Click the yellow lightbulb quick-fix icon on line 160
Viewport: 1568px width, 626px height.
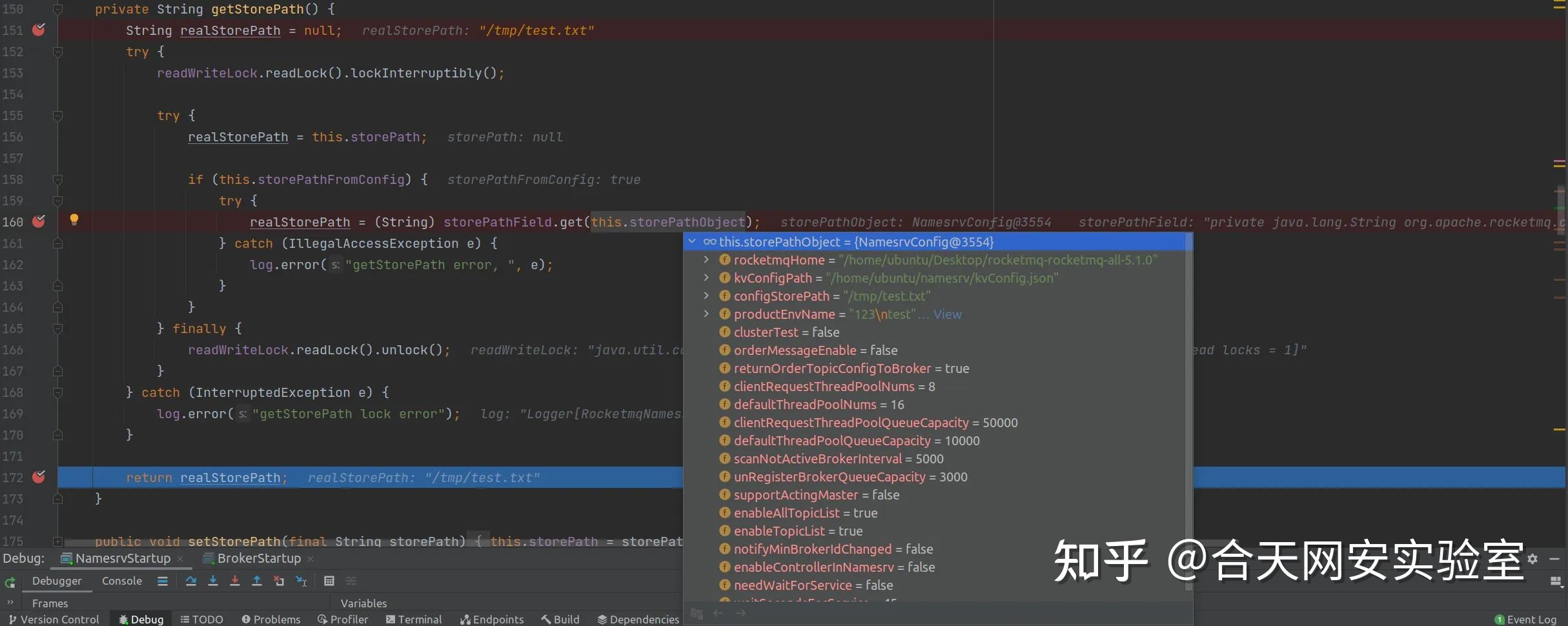(74, 219)
